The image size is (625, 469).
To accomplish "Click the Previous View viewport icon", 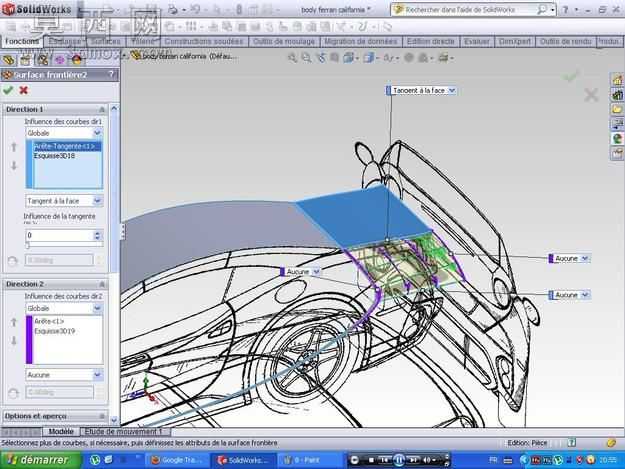I will coord(321,58).
